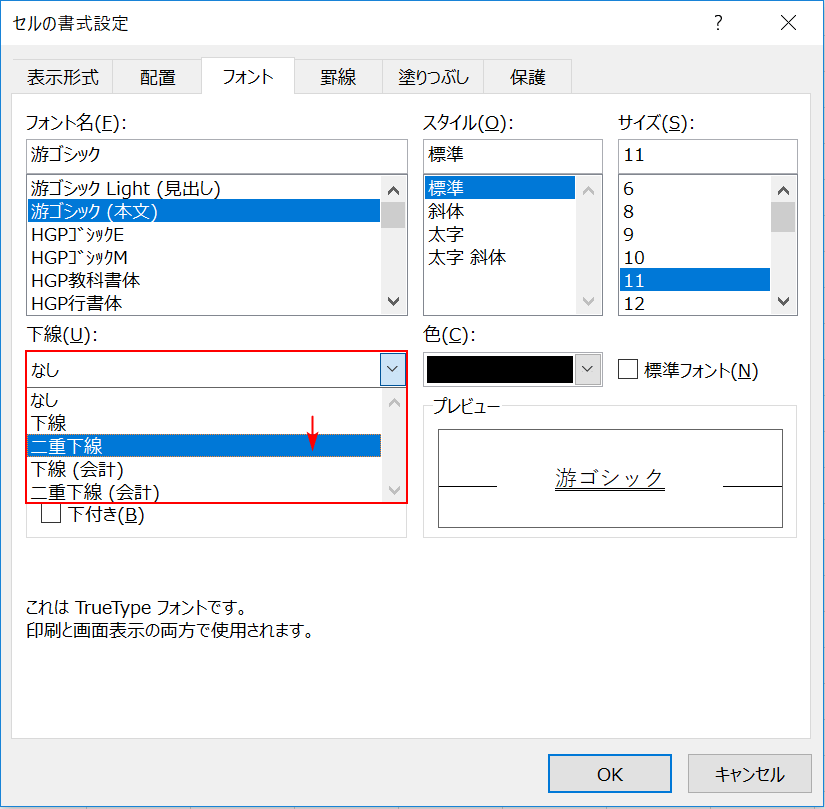
Task: Open the 色 color dropdown
Action: [x=588, y=369]
